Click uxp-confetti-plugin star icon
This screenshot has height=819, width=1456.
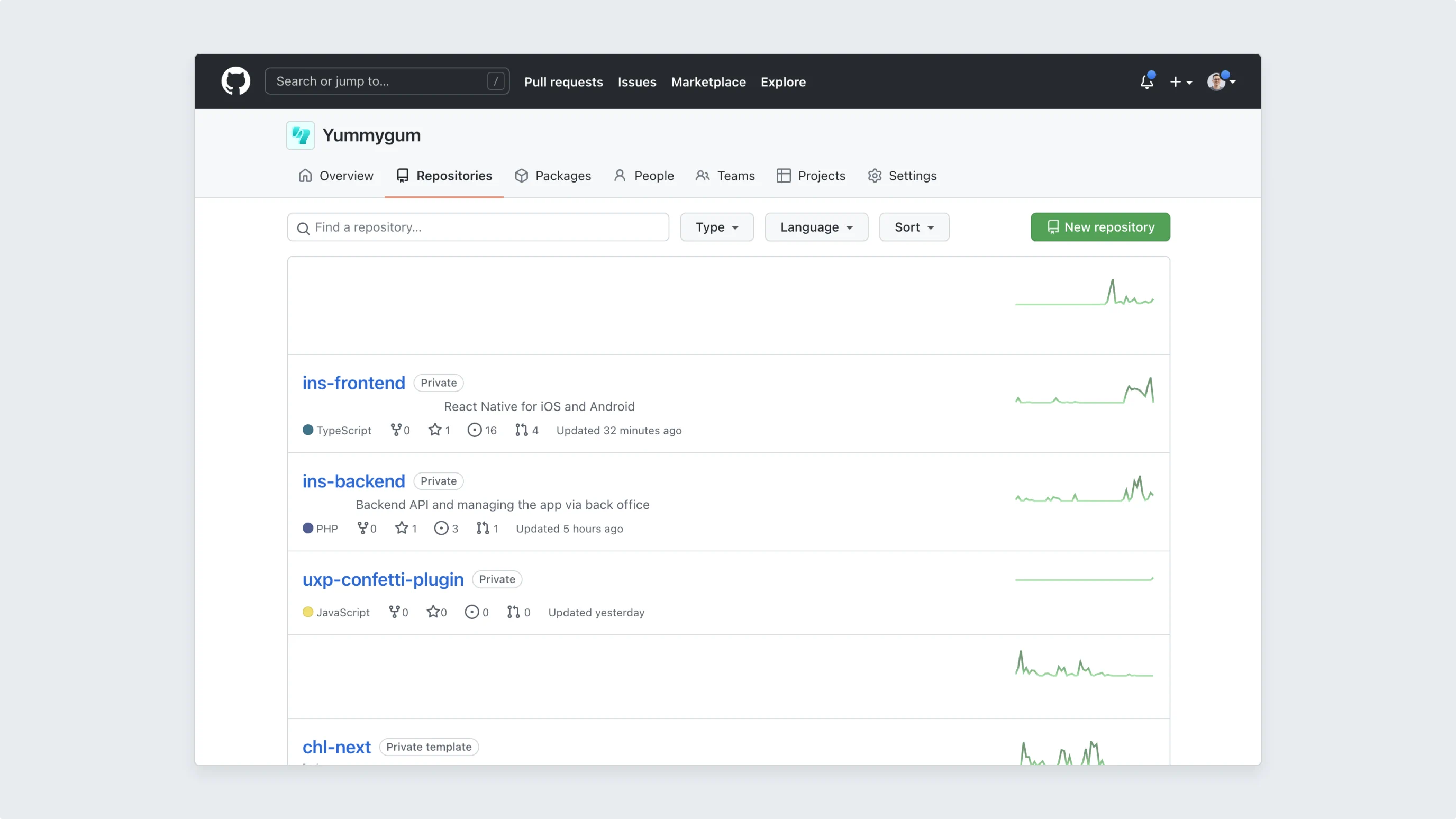(x=433, y=612)
